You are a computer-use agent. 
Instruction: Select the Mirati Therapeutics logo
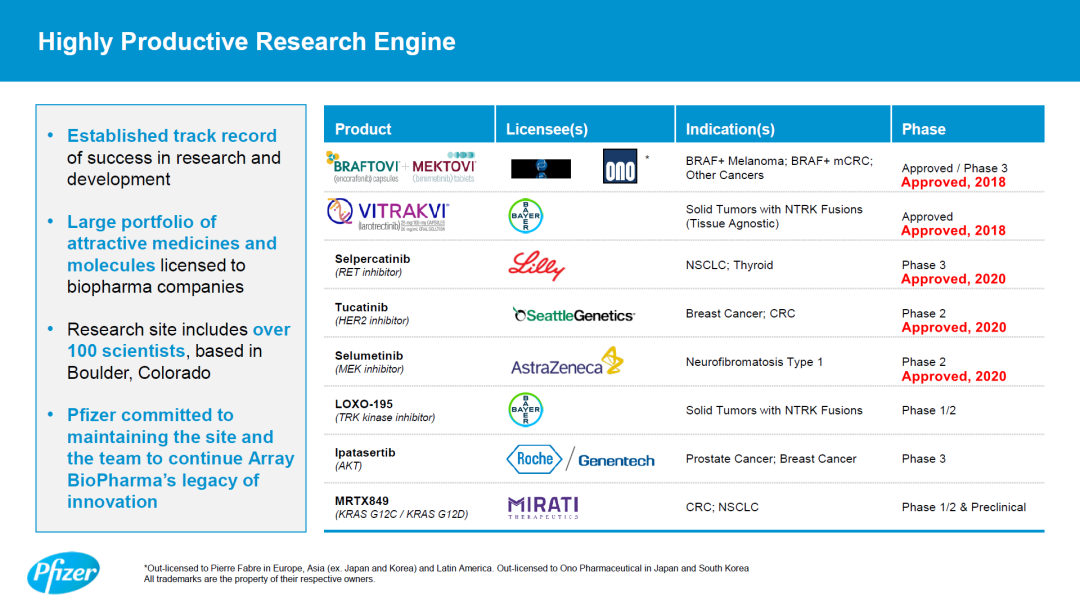pyautogui.click(x=543, y=507)
